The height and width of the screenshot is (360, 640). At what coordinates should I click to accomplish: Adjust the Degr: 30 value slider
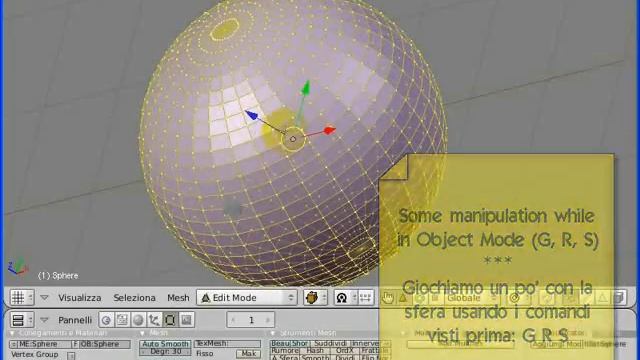pos(165,351)
